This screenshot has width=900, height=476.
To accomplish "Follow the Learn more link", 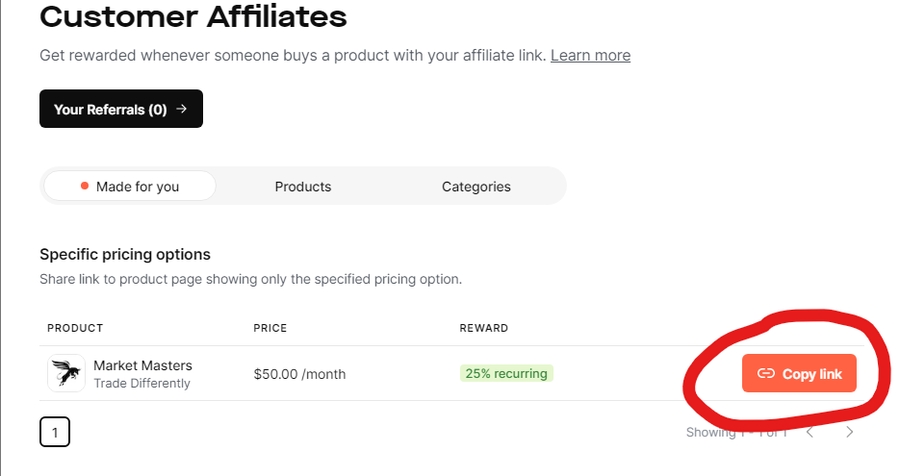I will (590, 55).
